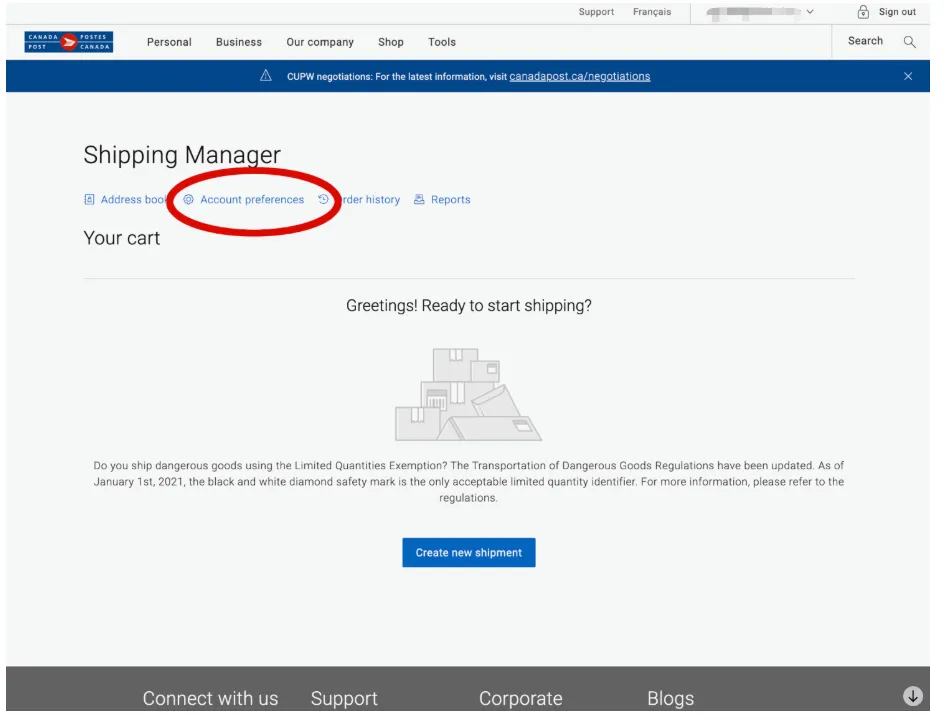This screenshot has height=720, width=944.
Task: Open the Tools navigation menu
Action: [x=441, y=42]
